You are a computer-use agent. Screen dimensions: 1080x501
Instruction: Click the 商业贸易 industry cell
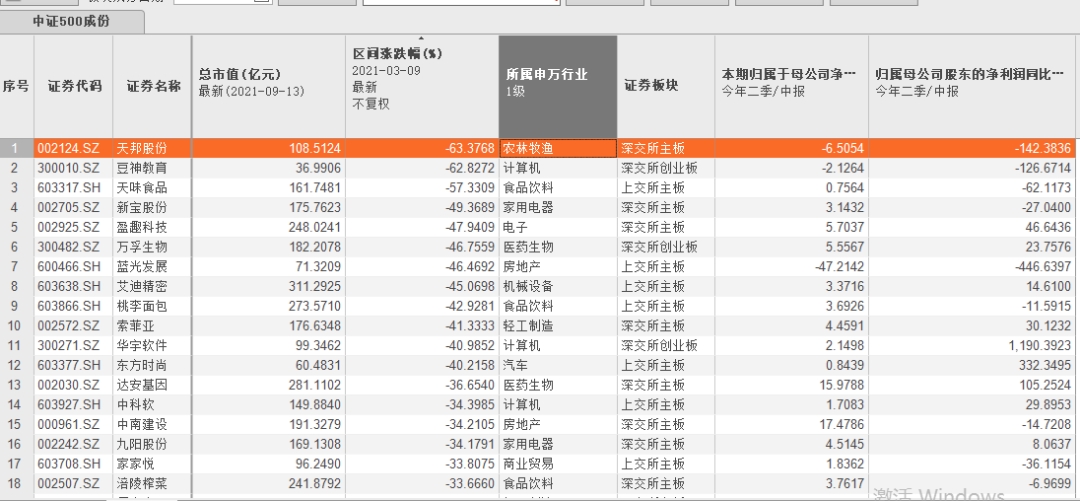(558, 463)
